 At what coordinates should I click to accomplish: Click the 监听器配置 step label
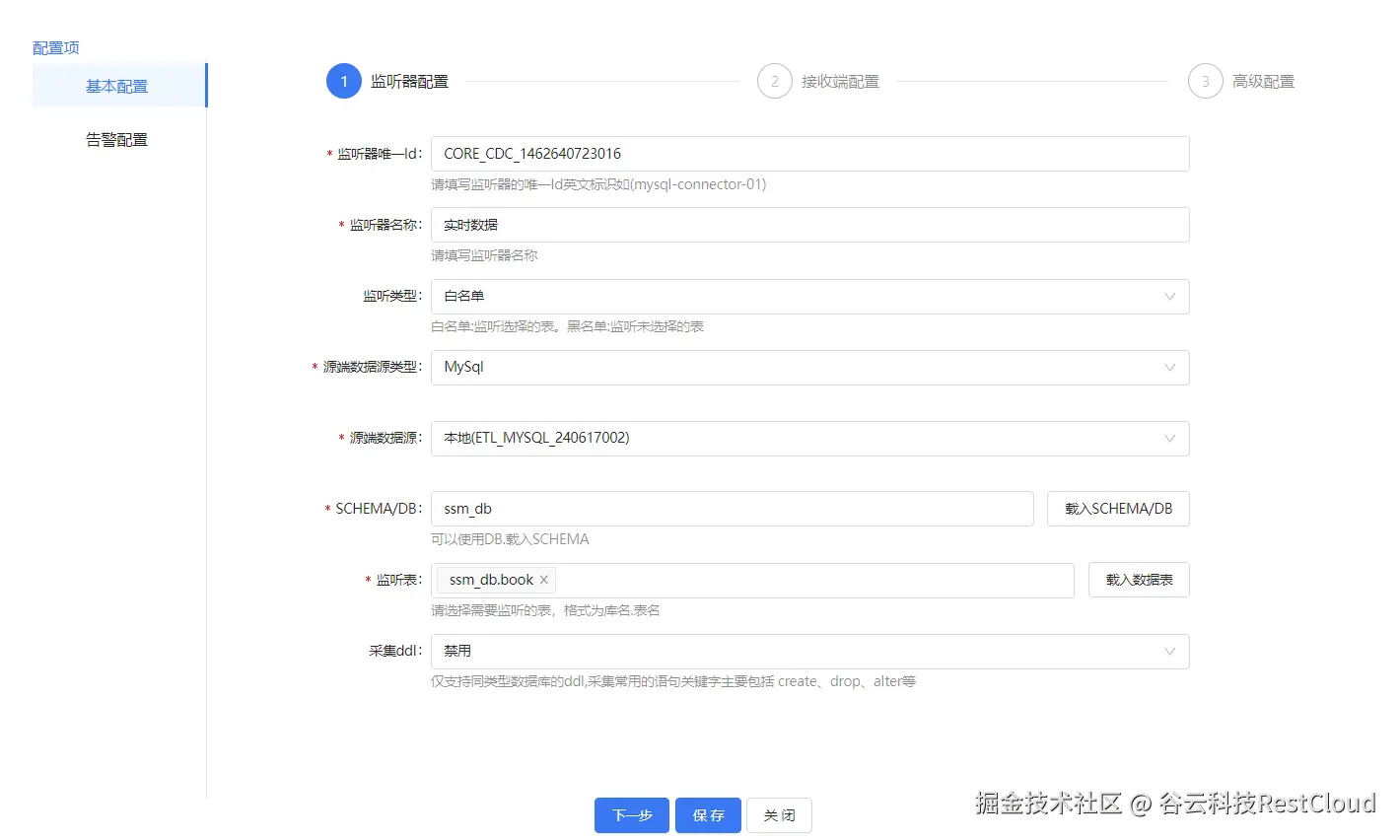click(x=410, y=82)
